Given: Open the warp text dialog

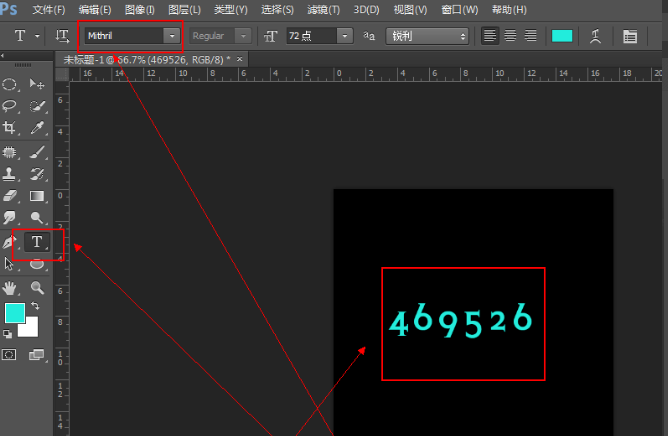Looking at the screenshot, I should point(596,36).
